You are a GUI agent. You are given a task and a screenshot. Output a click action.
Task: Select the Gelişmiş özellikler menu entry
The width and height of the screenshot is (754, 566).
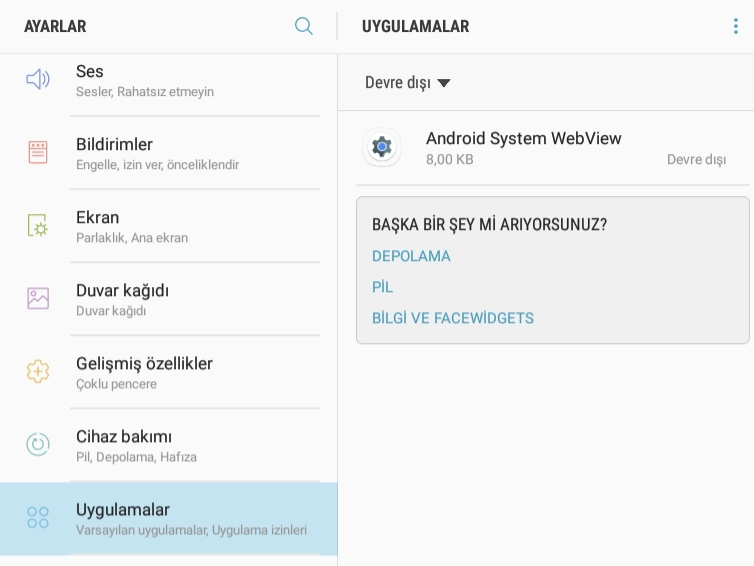169,372
